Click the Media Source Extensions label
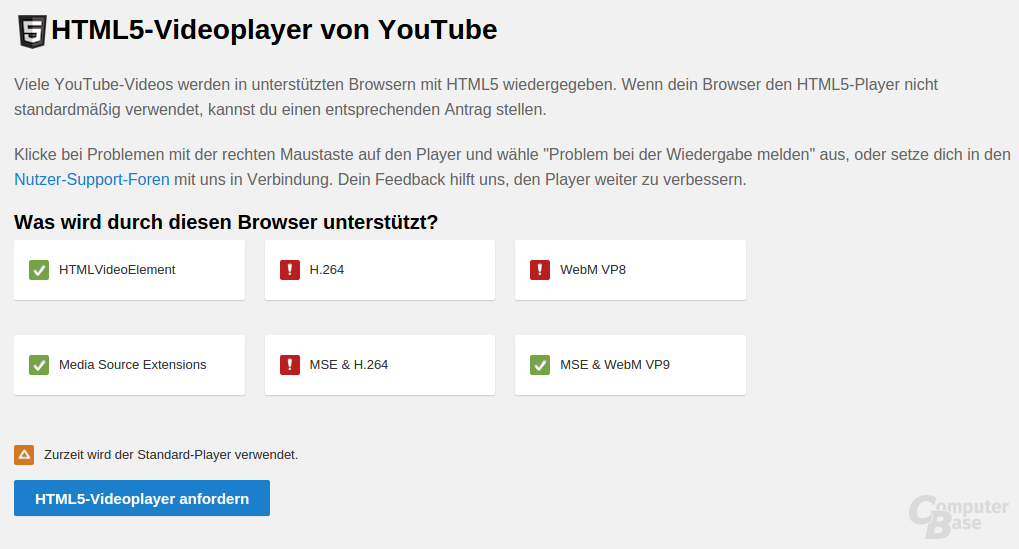The image size is (1019, 549). click(x=133, y=364)
